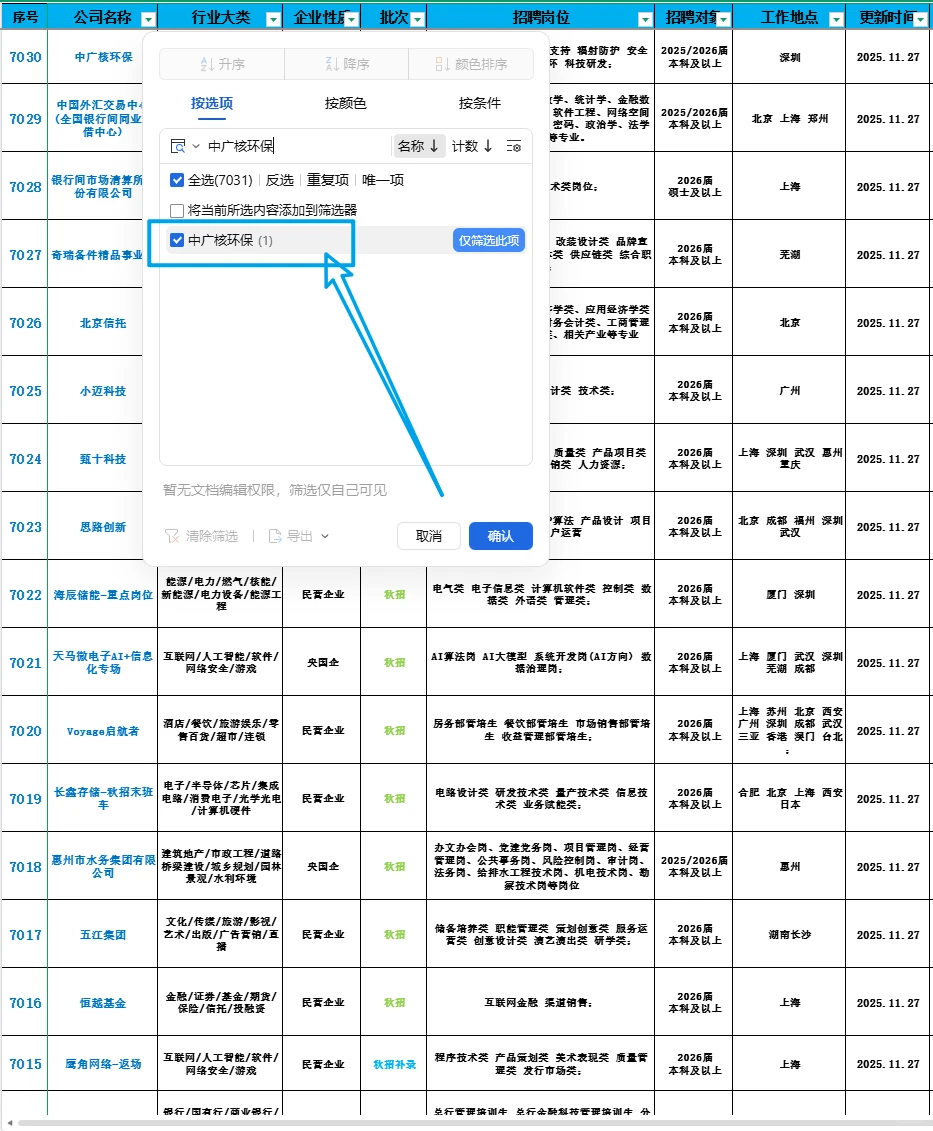Click the 仅筛选此项 button
This screenshot has width=933, height=1131.
point(489,240)
